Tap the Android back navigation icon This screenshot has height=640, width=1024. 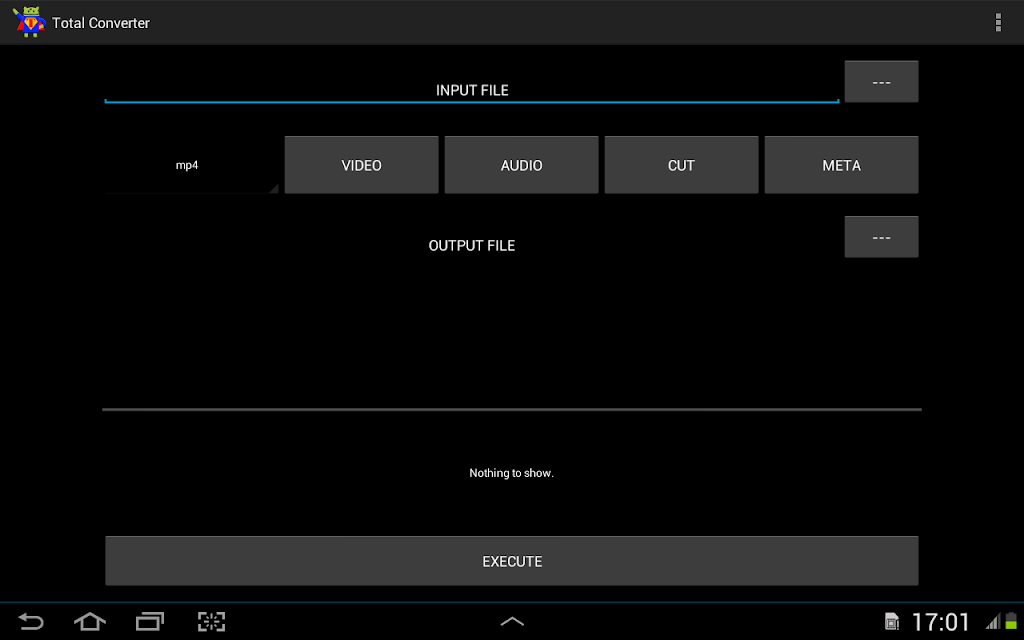tap(30, 621)
